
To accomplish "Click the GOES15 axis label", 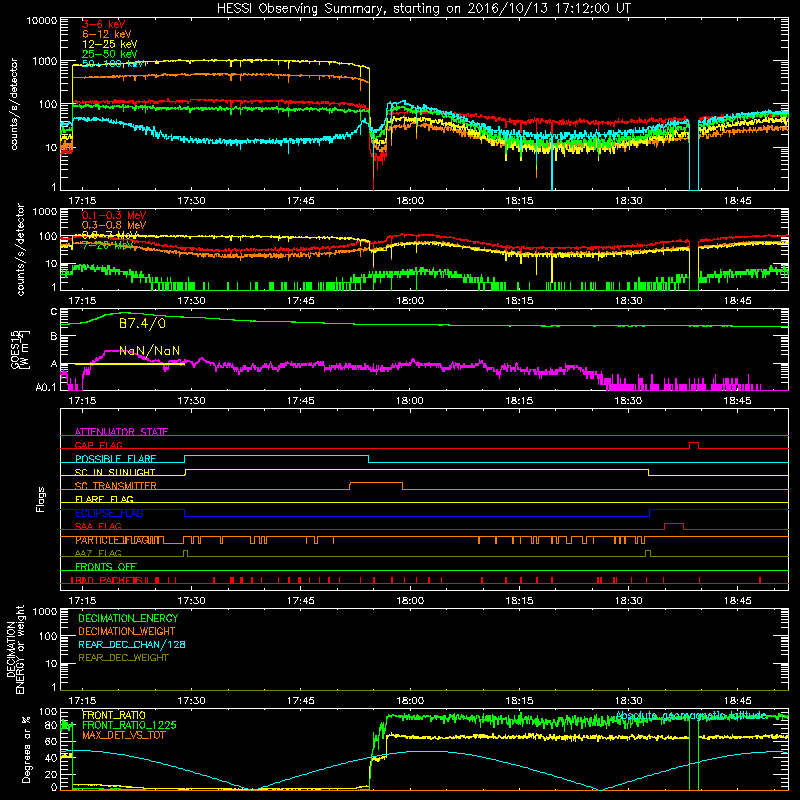I will click(15, 349).
